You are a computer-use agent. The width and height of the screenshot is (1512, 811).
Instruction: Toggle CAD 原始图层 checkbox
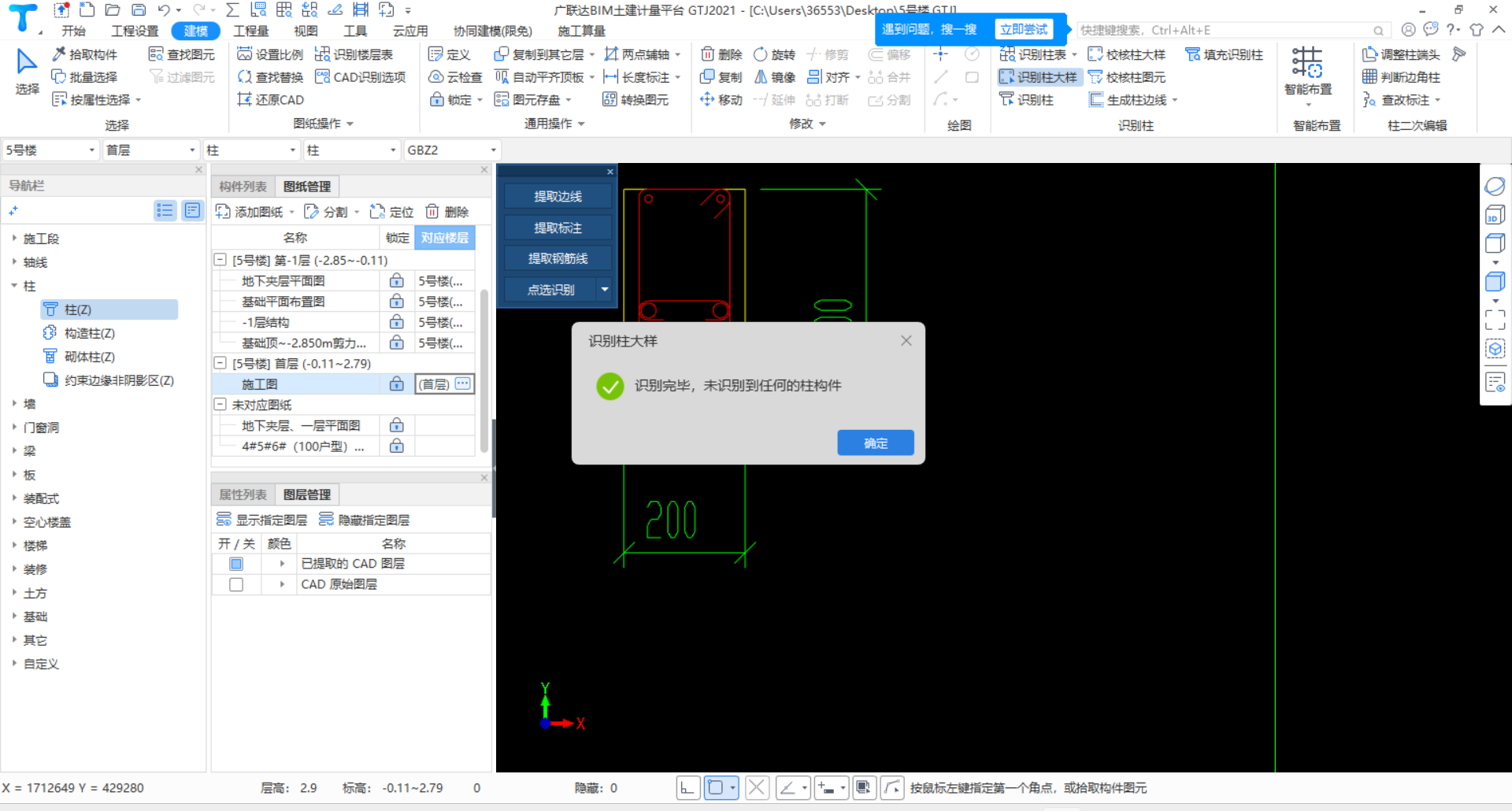click(x=236, y=584)
